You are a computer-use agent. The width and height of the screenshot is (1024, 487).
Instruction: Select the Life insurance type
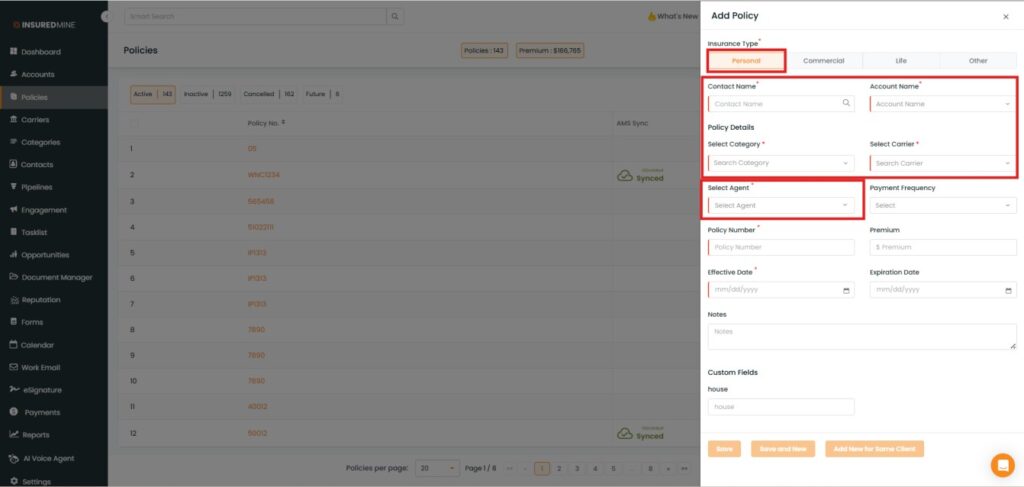point(901,61)
